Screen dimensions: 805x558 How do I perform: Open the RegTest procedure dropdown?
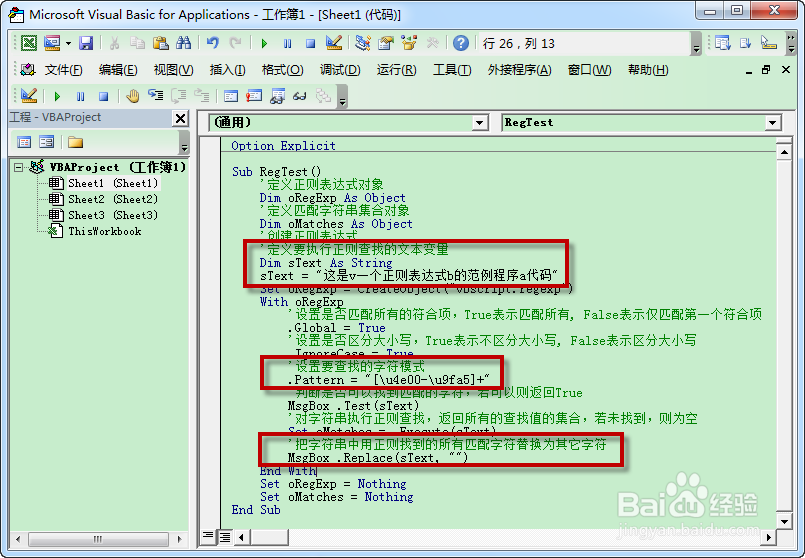coord(772,123)
